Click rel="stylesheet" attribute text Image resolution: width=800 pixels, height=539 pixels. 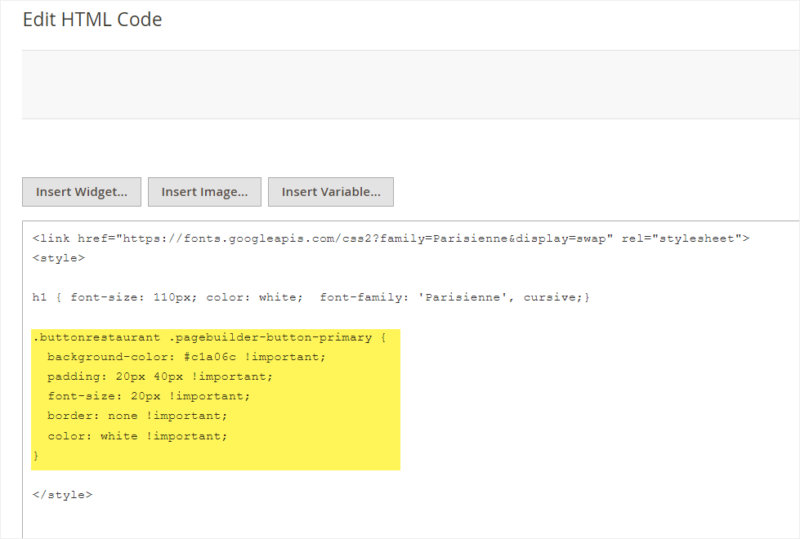(681, 238)
